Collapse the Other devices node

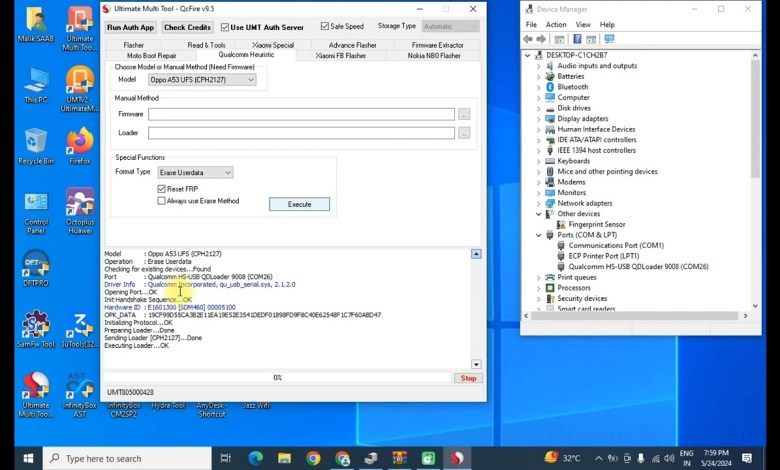pos(539,214)
